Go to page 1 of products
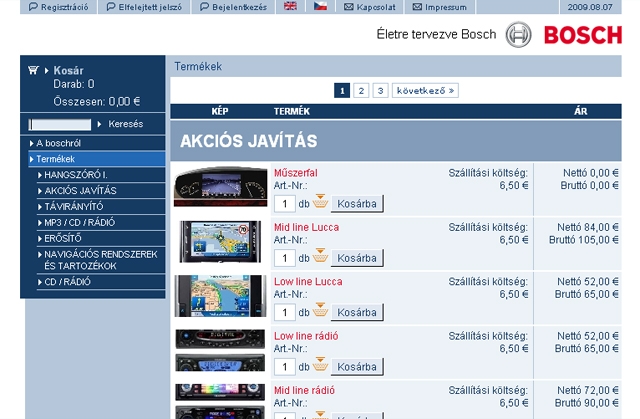 342,91
